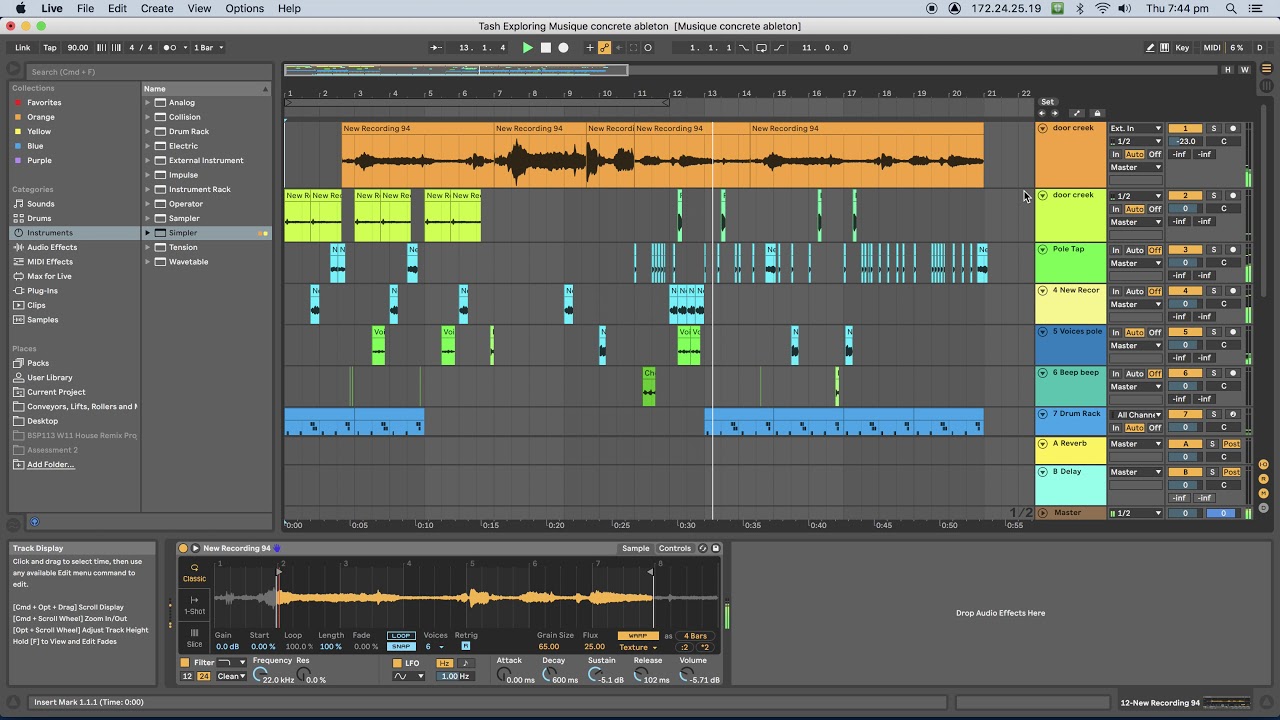Click the Simpler *2 button
The width and height of the screenshot is (1280, 720).
tap(704, 647)
